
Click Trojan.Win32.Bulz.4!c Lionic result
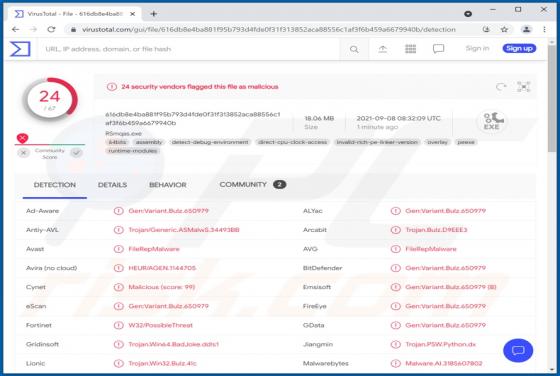pyautogui.click(x=162, y=364)
